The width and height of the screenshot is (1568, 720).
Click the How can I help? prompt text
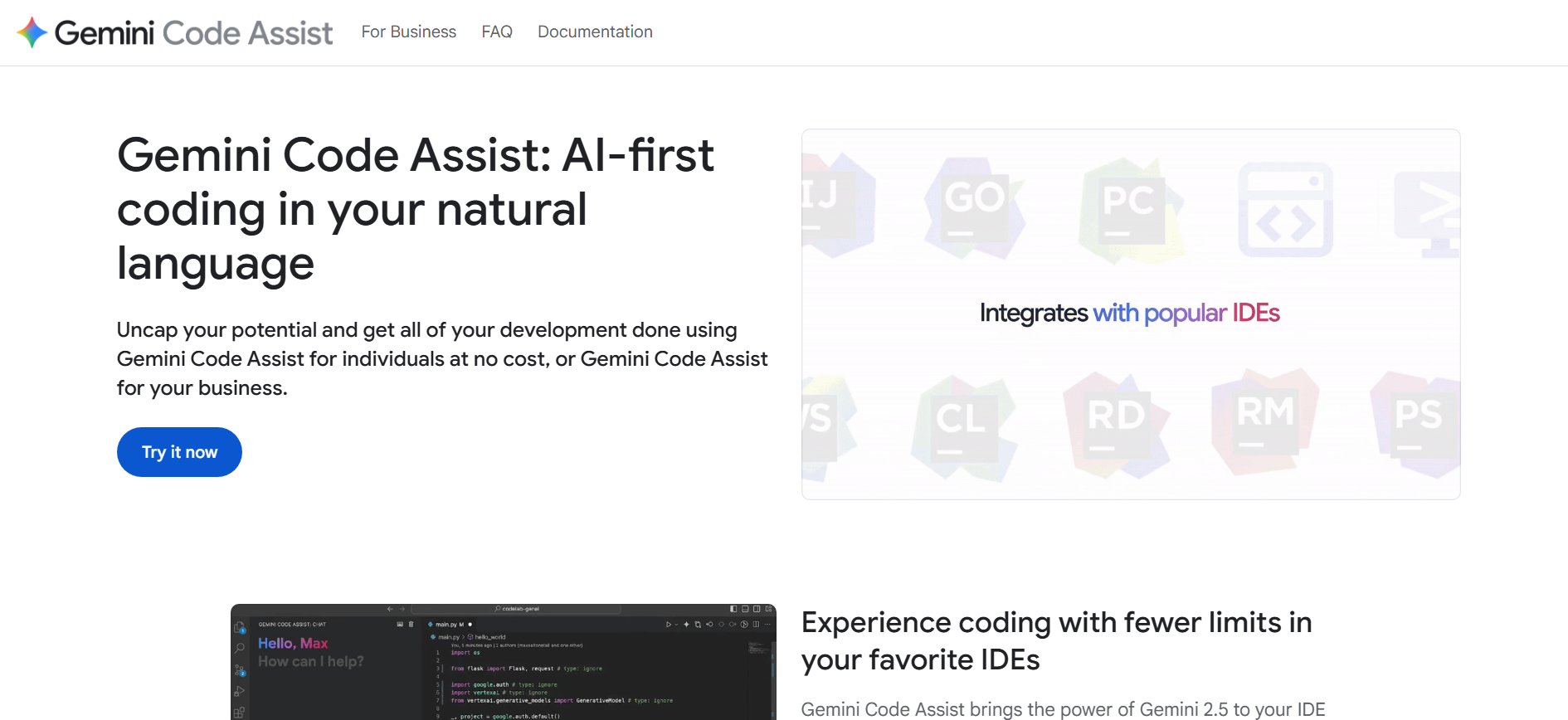(x=311, y=661)
